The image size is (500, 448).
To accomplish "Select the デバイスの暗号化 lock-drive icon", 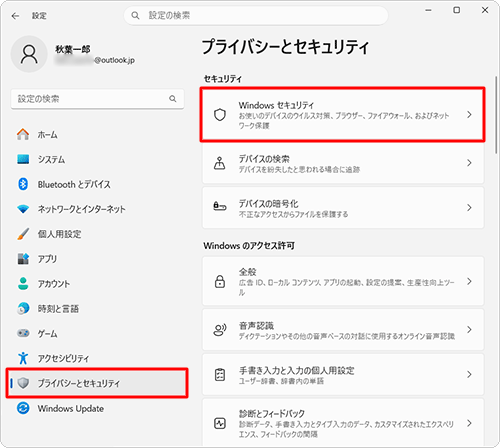I will pyautogui.click(x=220, y=207).
